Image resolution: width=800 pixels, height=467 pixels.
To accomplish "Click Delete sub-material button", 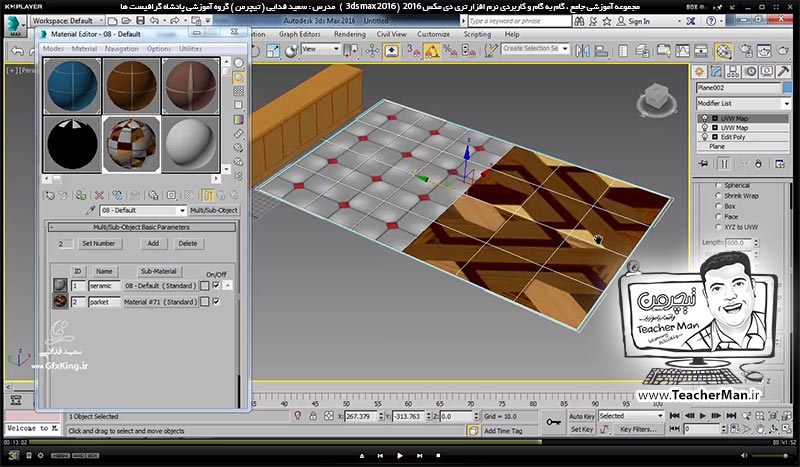I will click(187, 243).
